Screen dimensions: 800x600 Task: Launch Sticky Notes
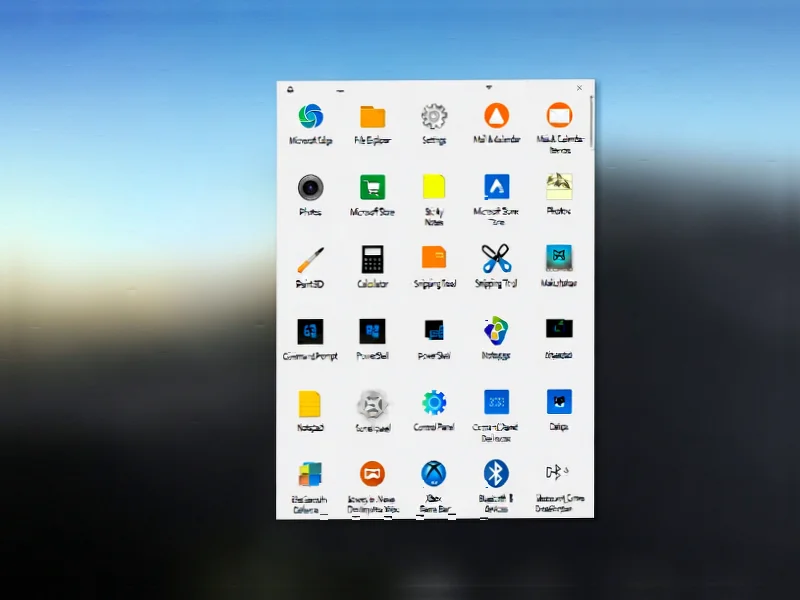tap(434, 190)
